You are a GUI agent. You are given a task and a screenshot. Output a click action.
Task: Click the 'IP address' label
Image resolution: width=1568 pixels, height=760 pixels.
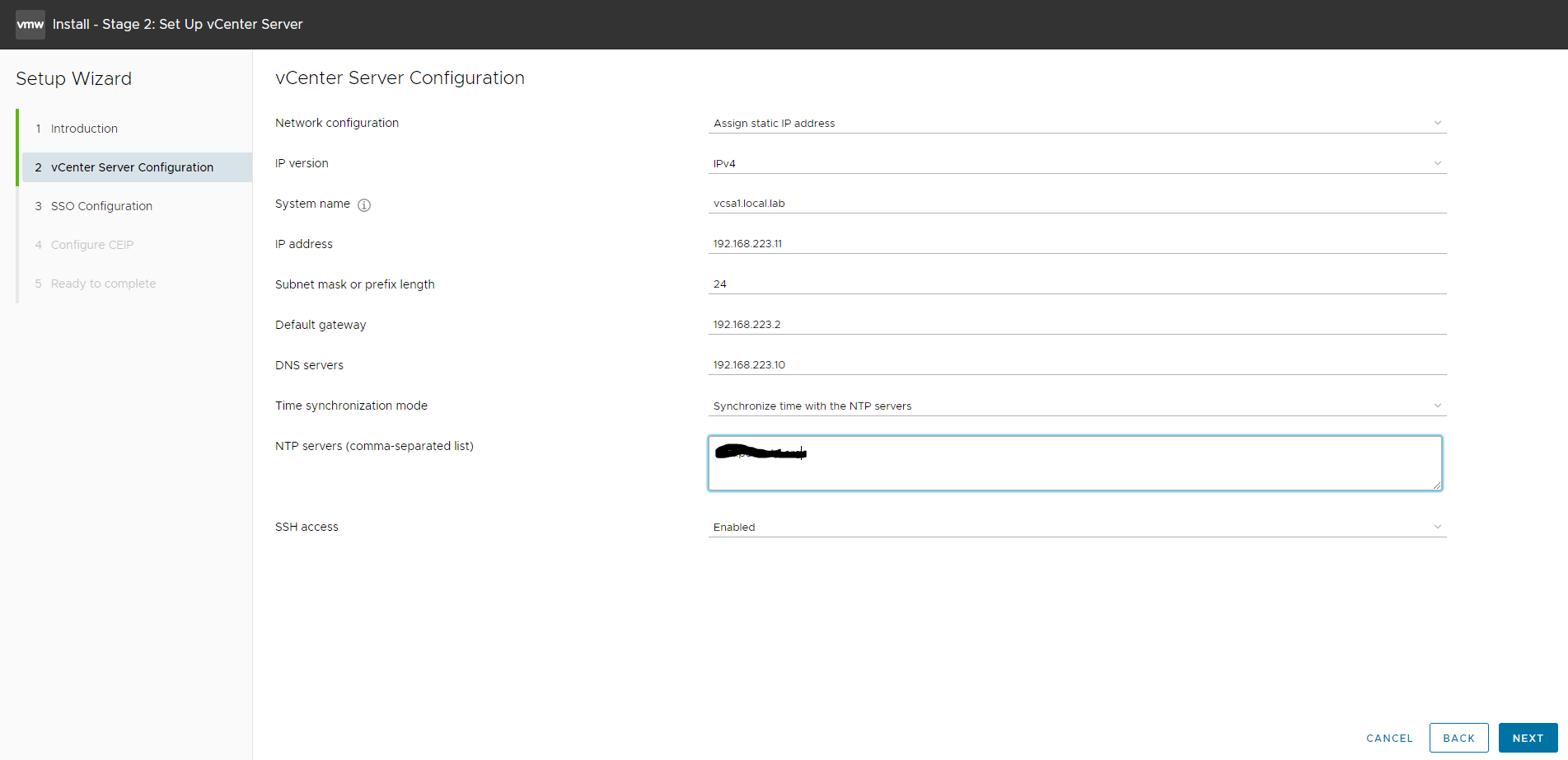click(304, 244)
